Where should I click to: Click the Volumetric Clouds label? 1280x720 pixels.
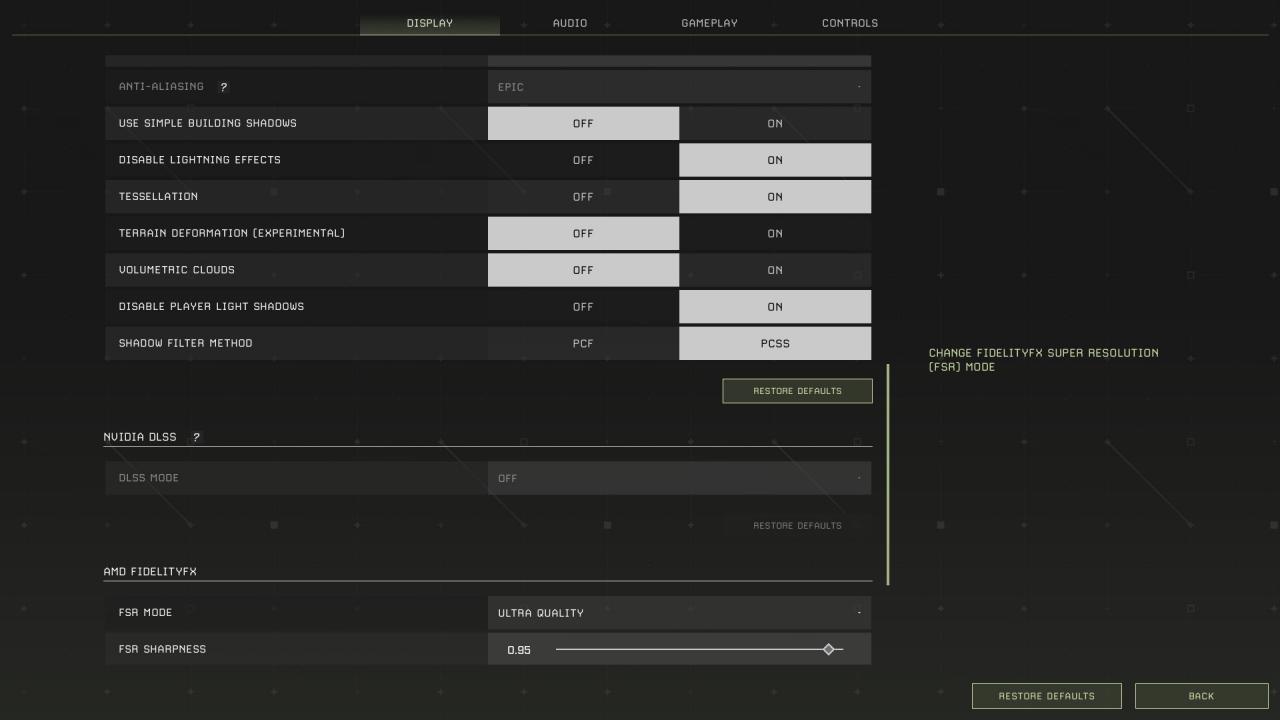177,270
